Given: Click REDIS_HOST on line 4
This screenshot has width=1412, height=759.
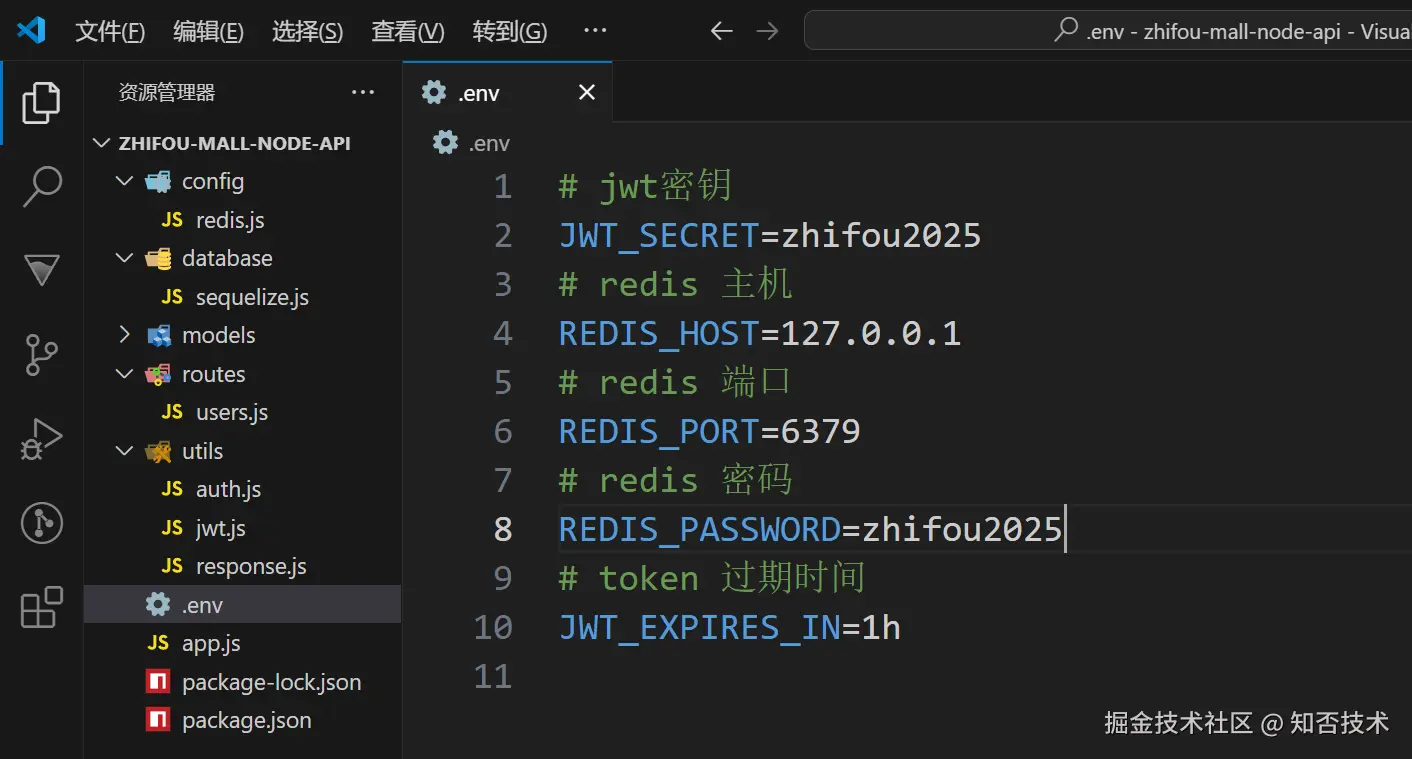Looking at the screenshot, I should click(x=659, y=334).
